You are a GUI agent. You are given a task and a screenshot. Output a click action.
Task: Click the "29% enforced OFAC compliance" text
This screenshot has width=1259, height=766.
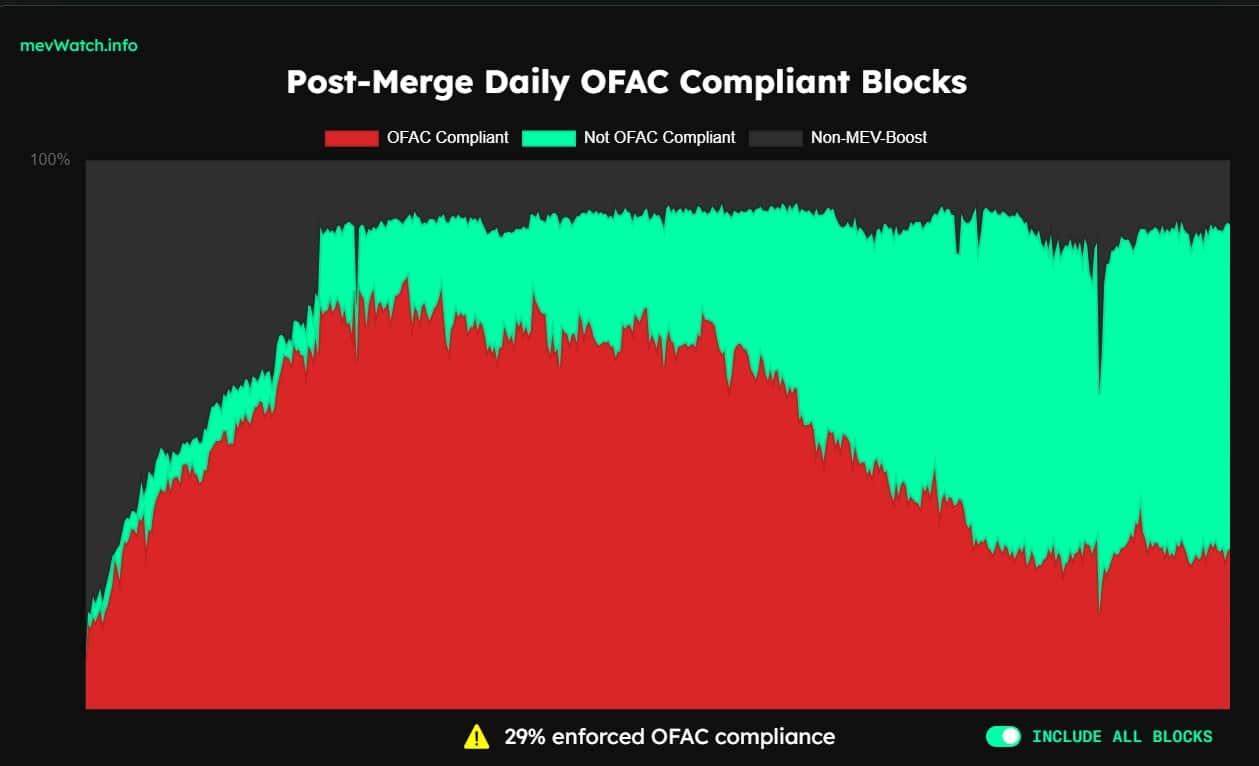click(x=669, y=737)
